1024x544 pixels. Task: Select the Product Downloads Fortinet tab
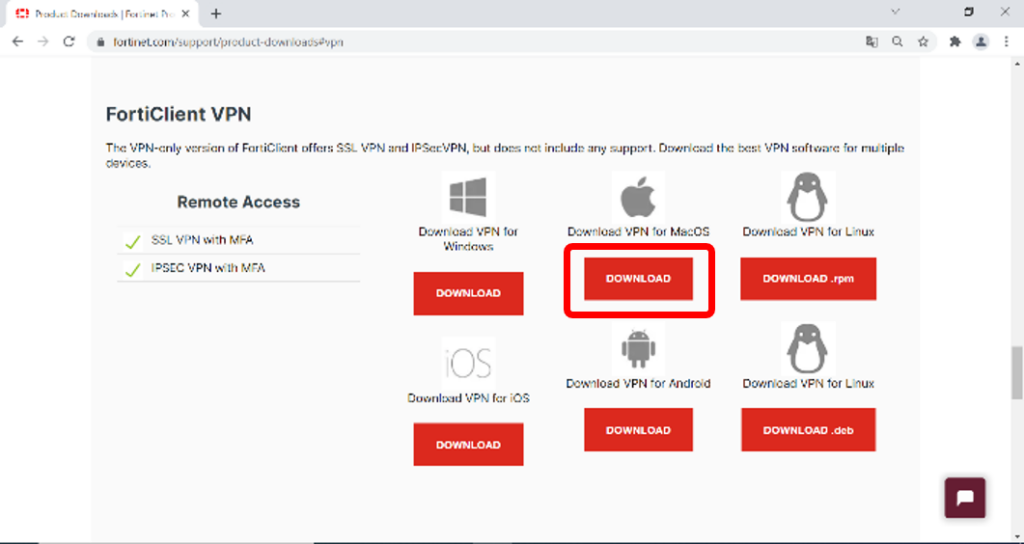(x=100, y=14)
